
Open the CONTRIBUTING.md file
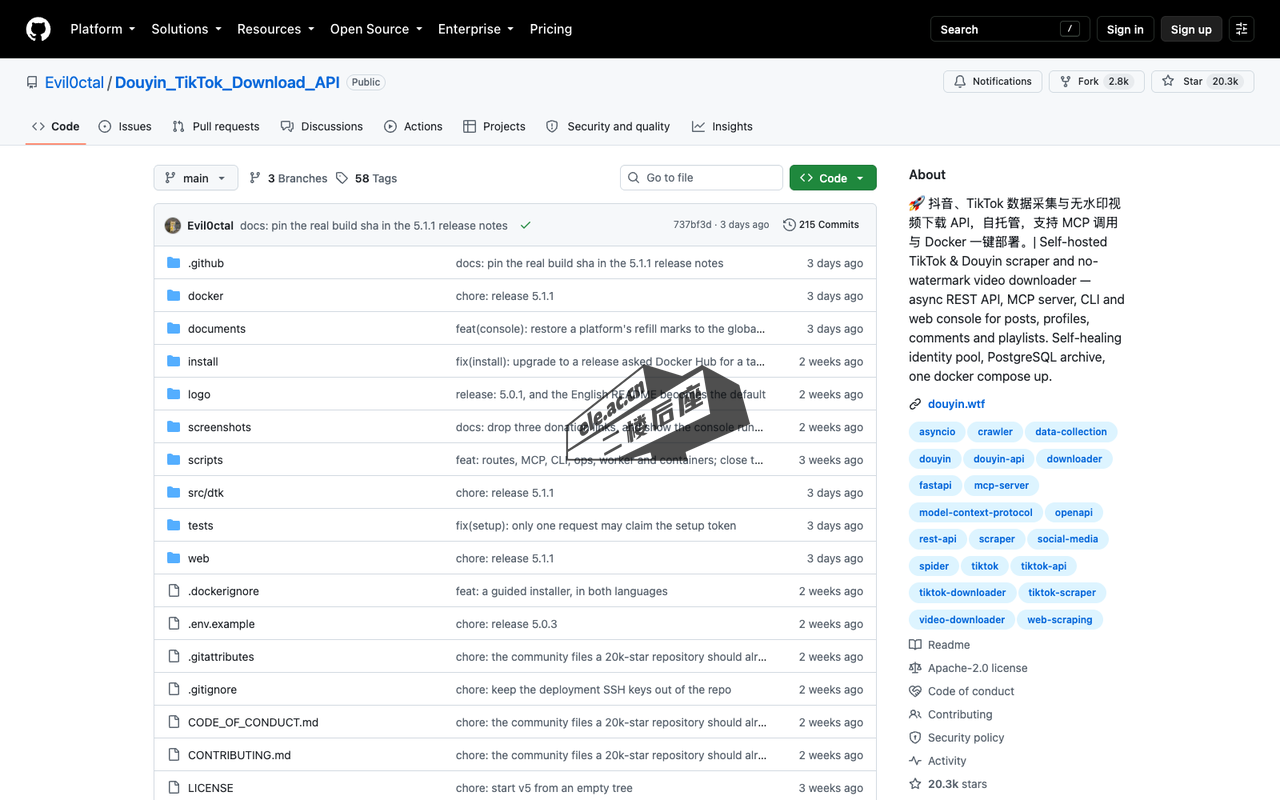[239, 755]
